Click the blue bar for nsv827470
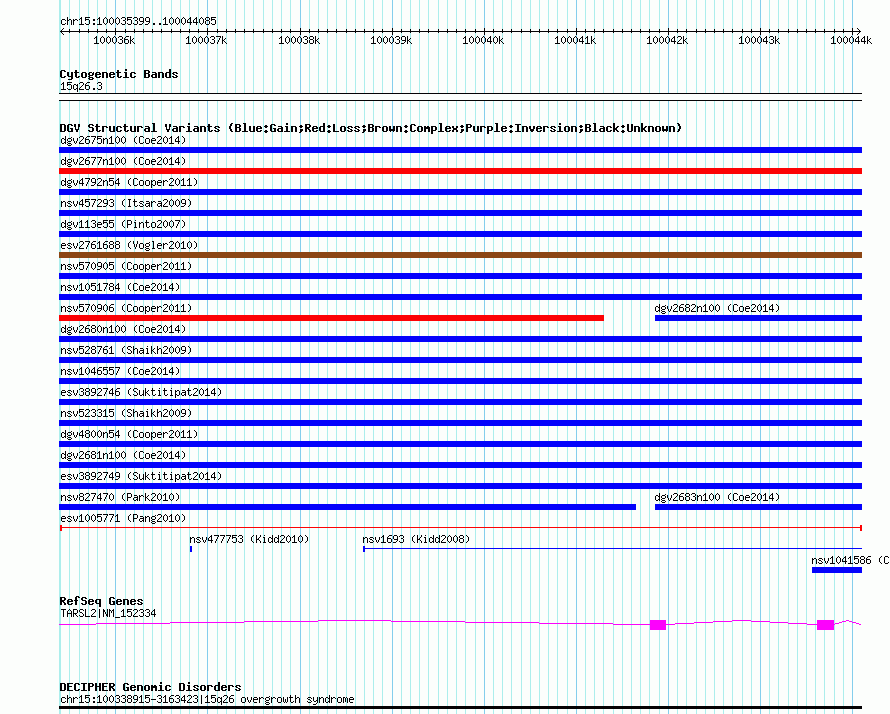This screenshot has height=714, width=890. 347,507
